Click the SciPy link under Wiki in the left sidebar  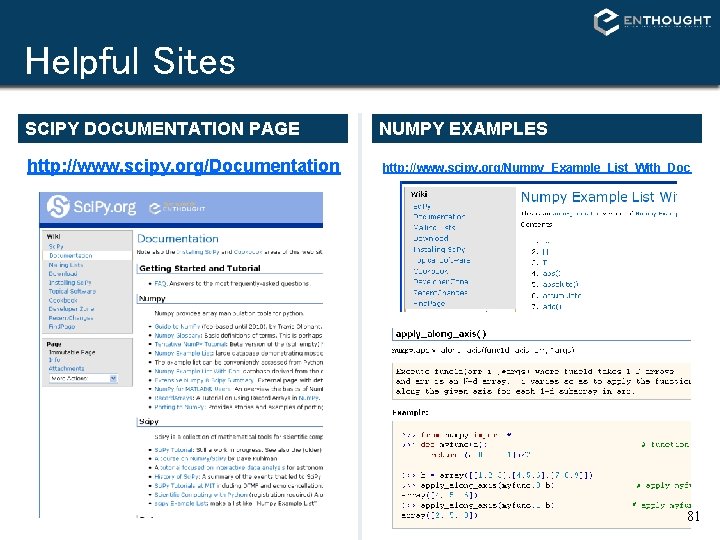coord(56,247)
